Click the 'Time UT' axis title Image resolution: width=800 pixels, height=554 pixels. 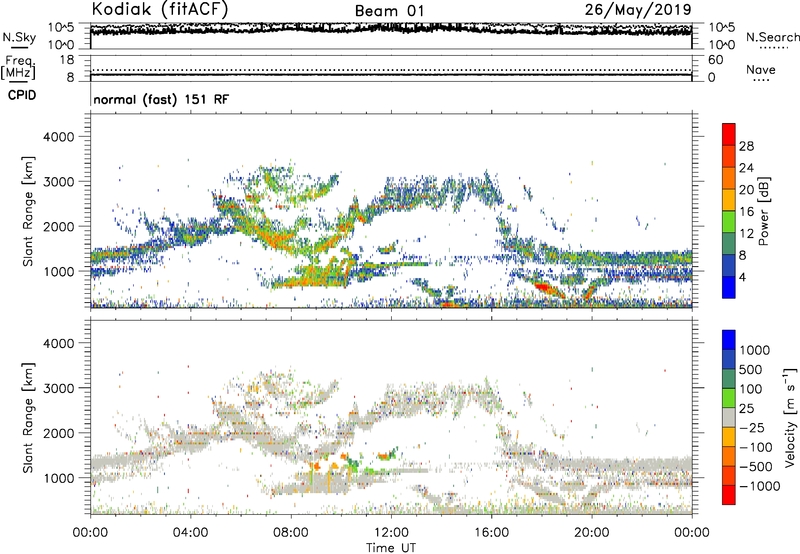(391, 548)
